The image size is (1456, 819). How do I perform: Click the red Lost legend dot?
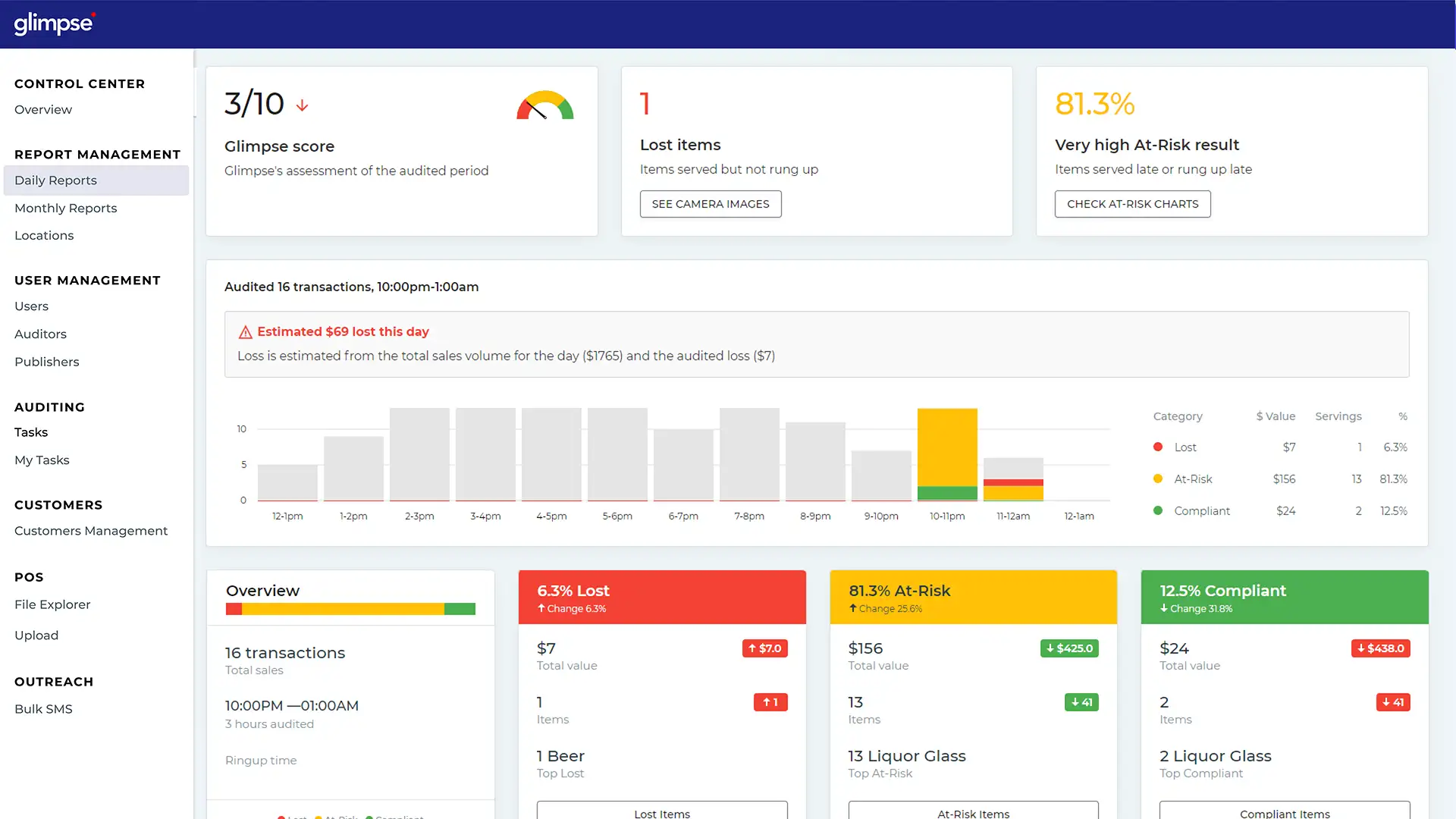tap(1158, 447)
